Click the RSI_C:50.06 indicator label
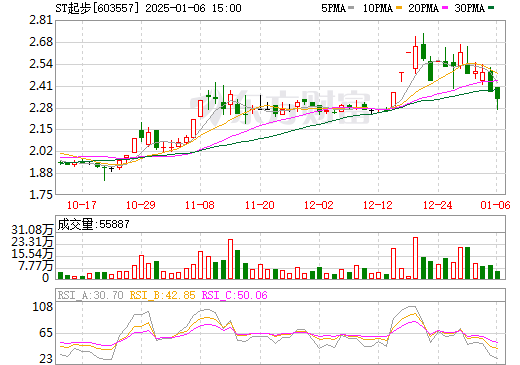The image size is (520, 365). [235, 295]
